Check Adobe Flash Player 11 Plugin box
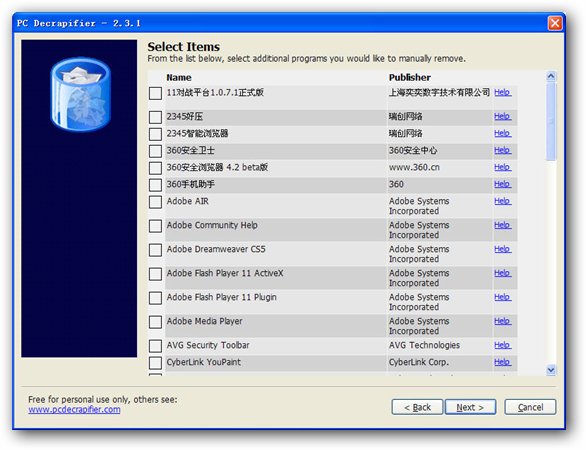The image size is (586, 450). pyautogui.click(x=155, y=298)
